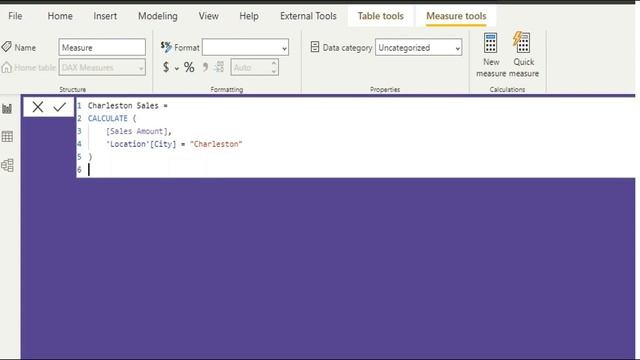The width and height of the screenshot is (640, 360).
Task: Click 'Location'[City] reference in formula
Action: 141,144
